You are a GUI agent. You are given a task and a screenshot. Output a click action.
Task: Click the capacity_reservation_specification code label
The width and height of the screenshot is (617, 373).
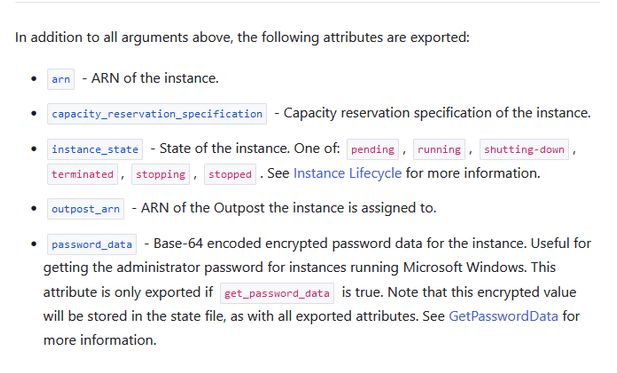point(157,114)
